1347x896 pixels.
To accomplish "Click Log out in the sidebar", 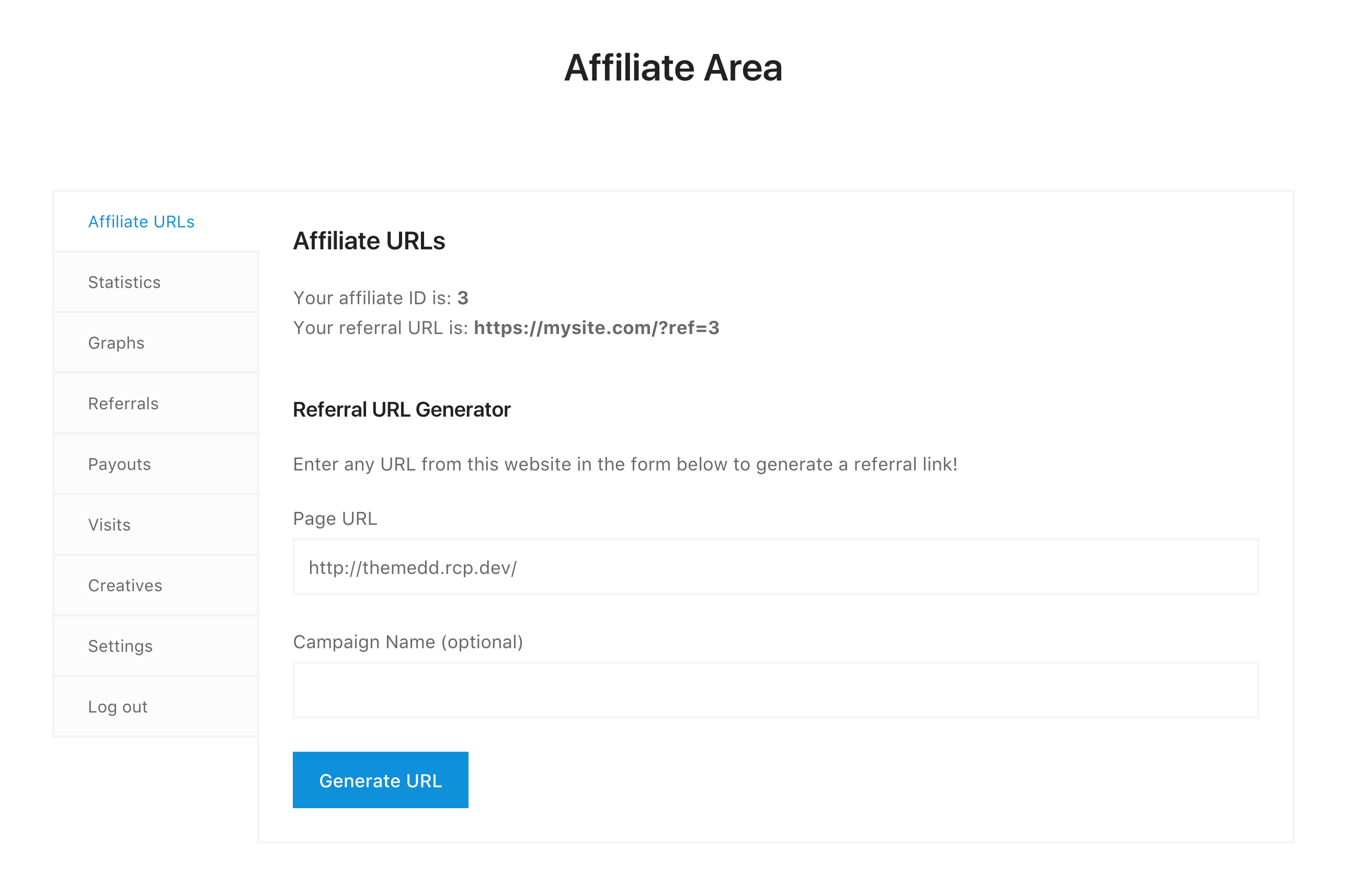I will click(x=117, y=707).
